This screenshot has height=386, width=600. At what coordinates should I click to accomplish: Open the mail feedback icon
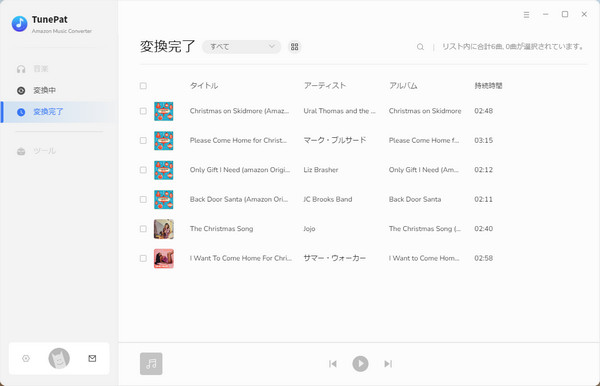point(92,358)
